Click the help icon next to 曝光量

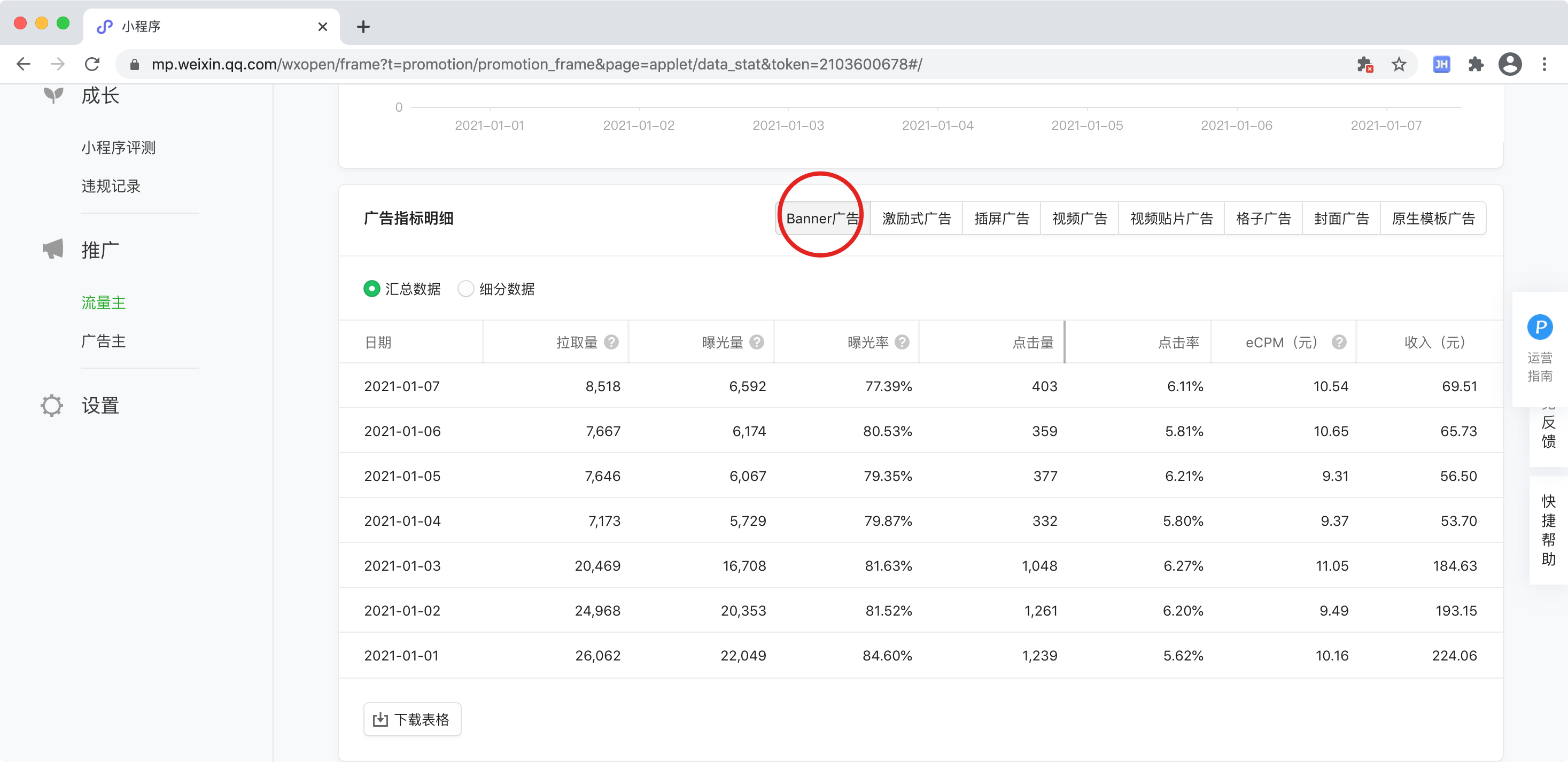(x=757, y=342)
